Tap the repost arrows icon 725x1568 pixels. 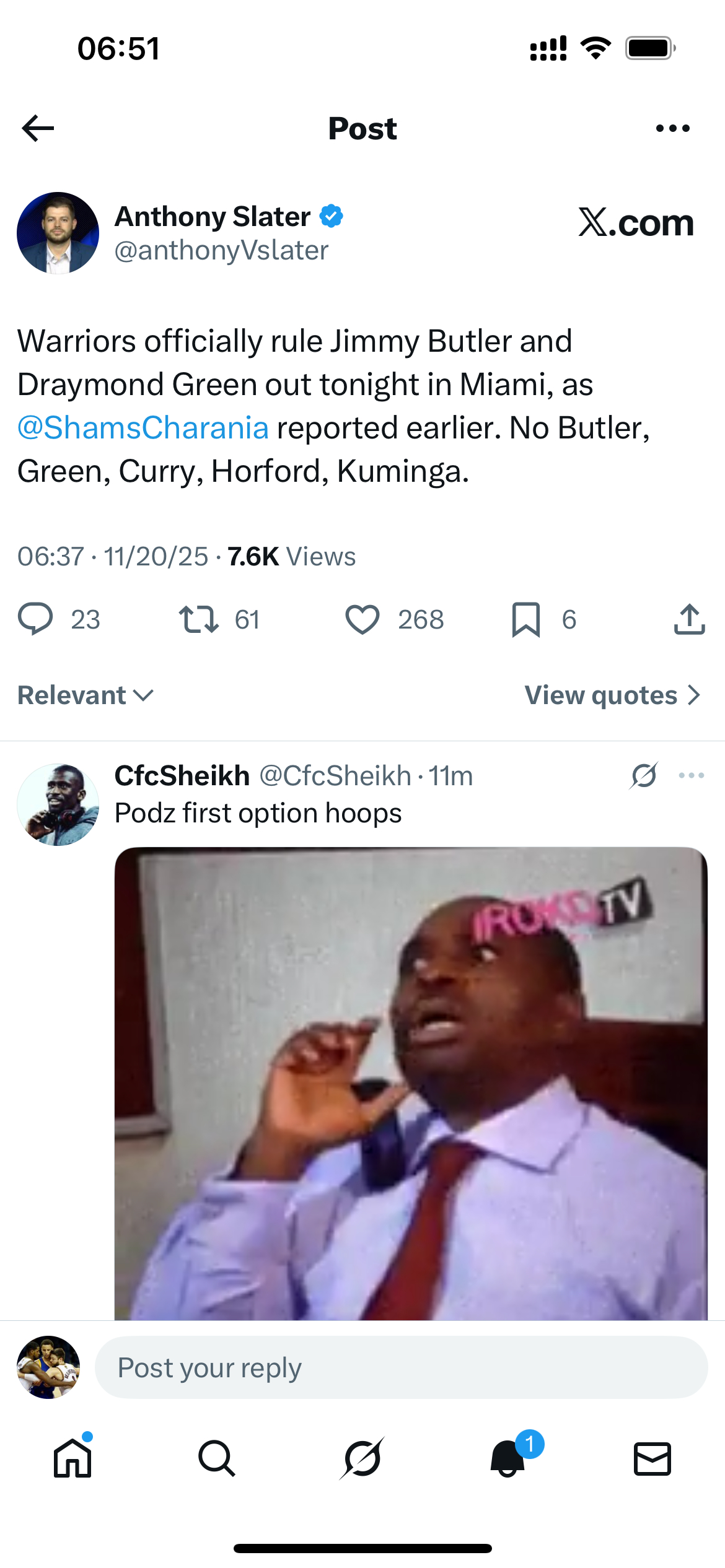[x=198, y=619]
